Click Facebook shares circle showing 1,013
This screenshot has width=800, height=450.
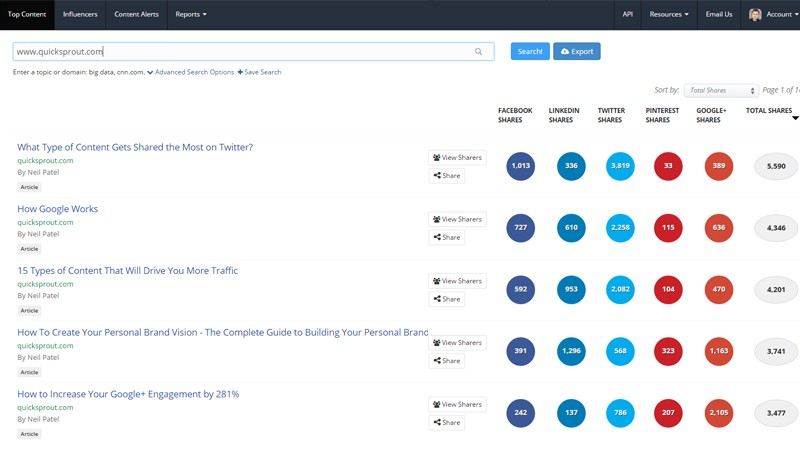(520, 166)
